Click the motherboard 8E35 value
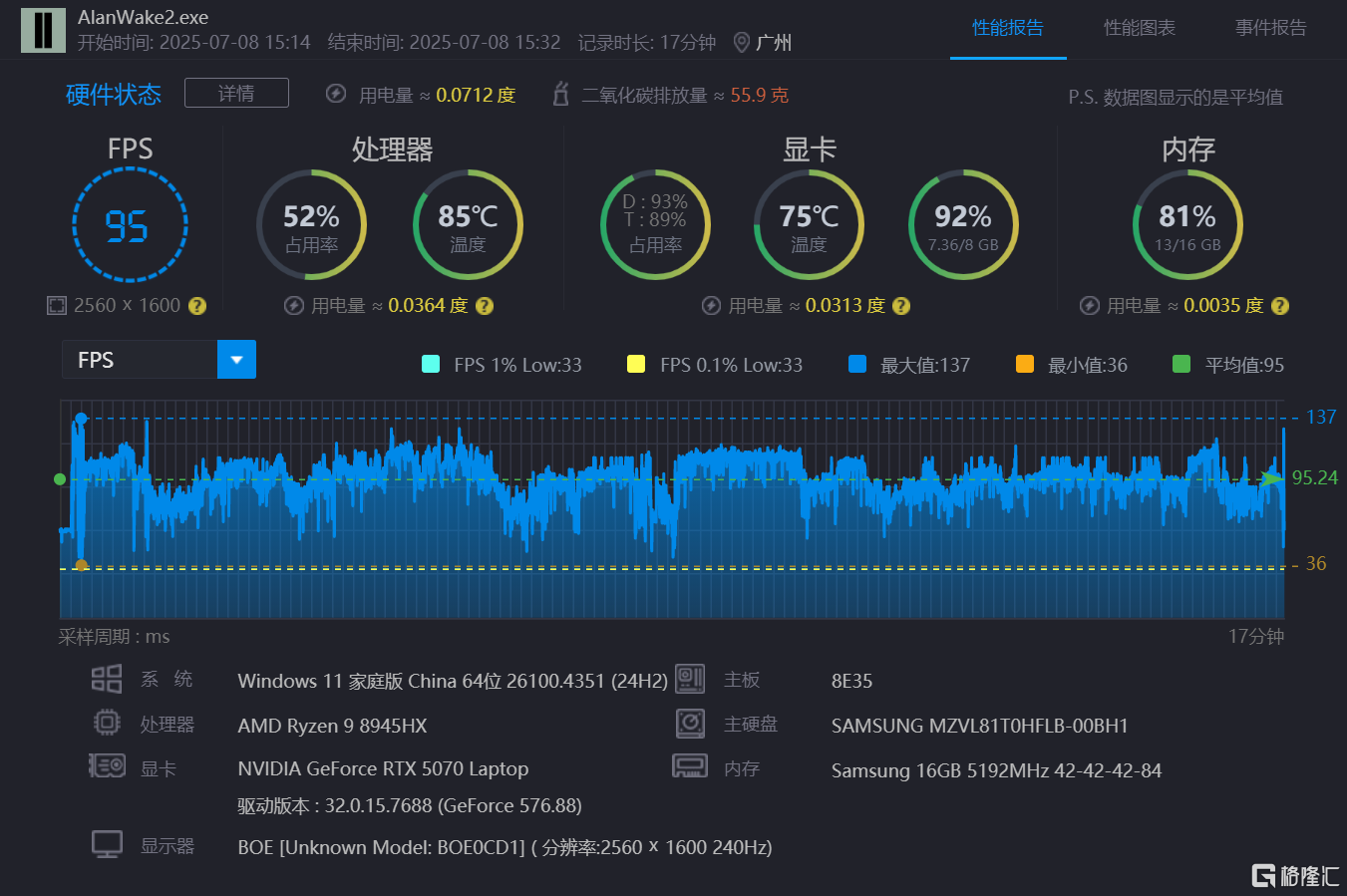Image resolution: width=1347 pixels, height=896 pixels. (851, 681)
